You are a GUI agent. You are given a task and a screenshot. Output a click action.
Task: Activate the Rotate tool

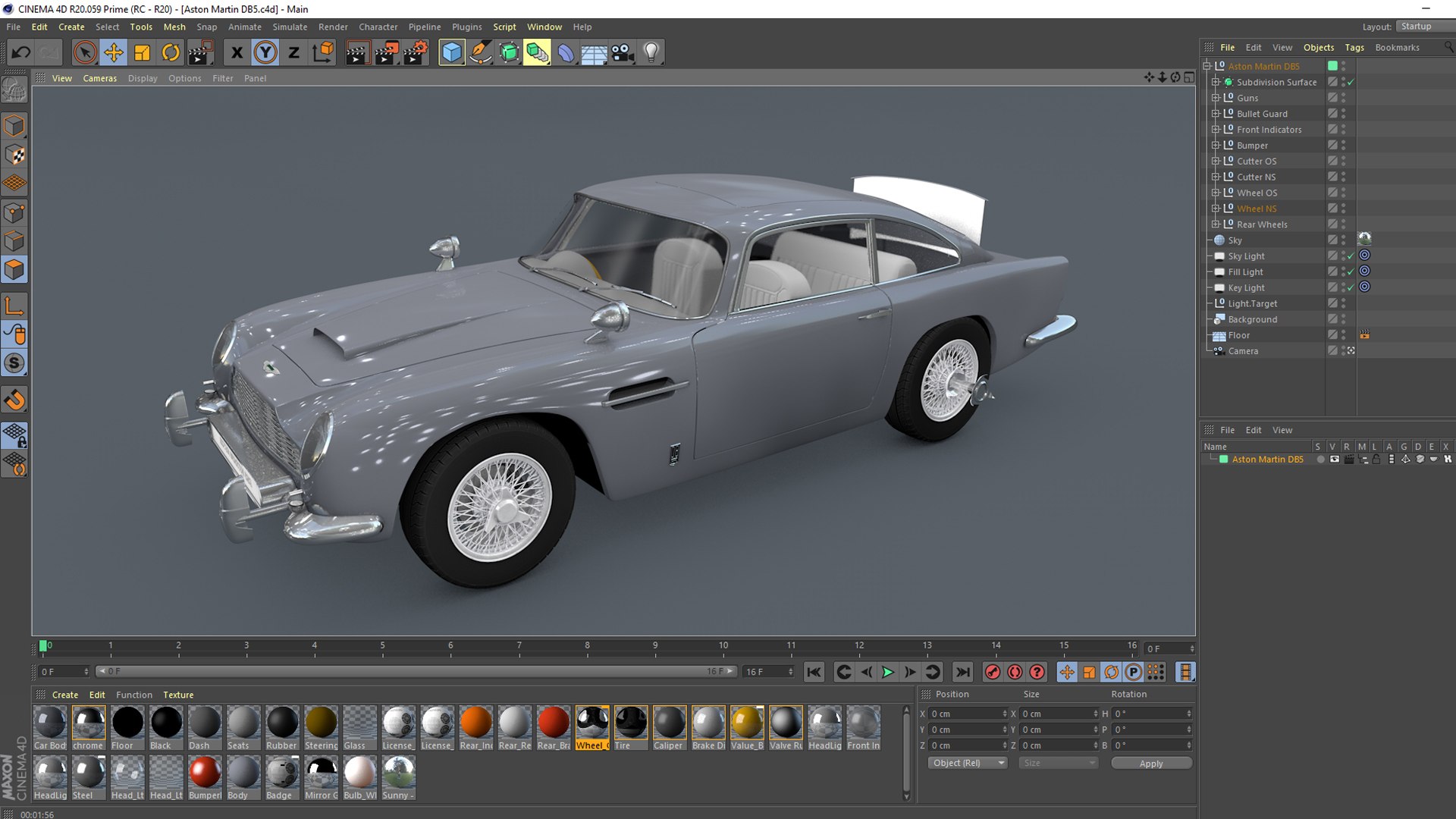171,52
